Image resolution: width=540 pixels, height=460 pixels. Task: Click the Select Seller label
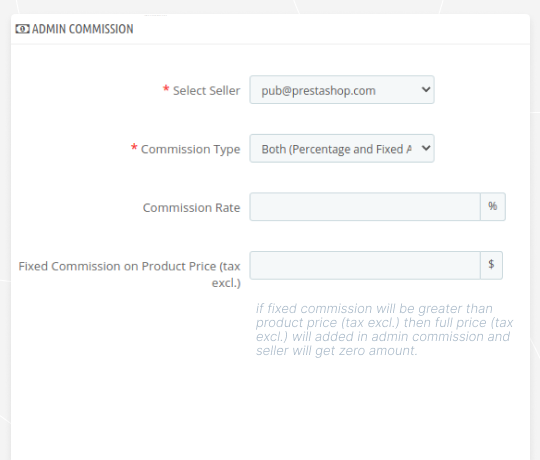click(x=206, y=91)
